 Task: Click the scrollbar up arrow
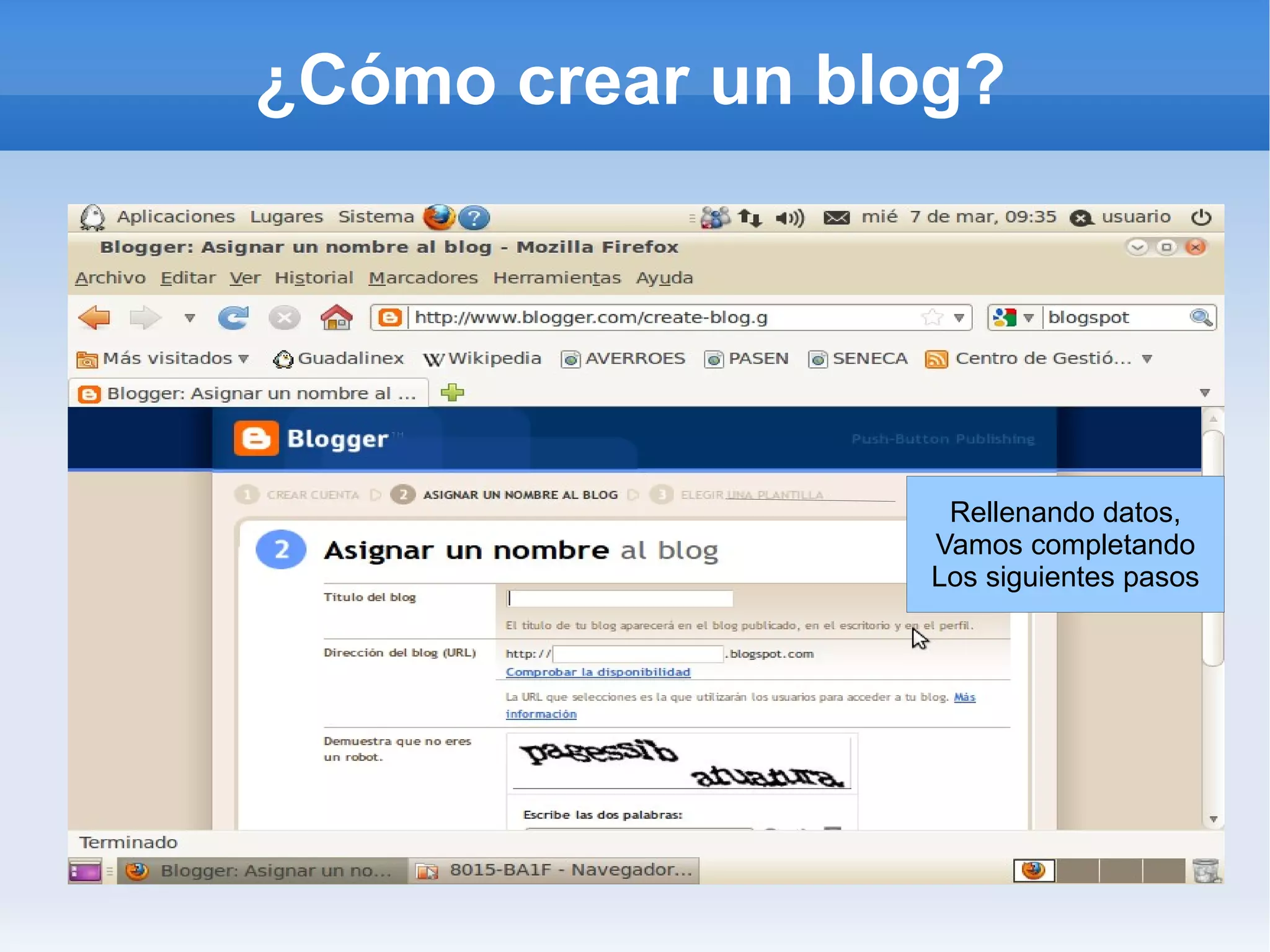pos(1214,419)
